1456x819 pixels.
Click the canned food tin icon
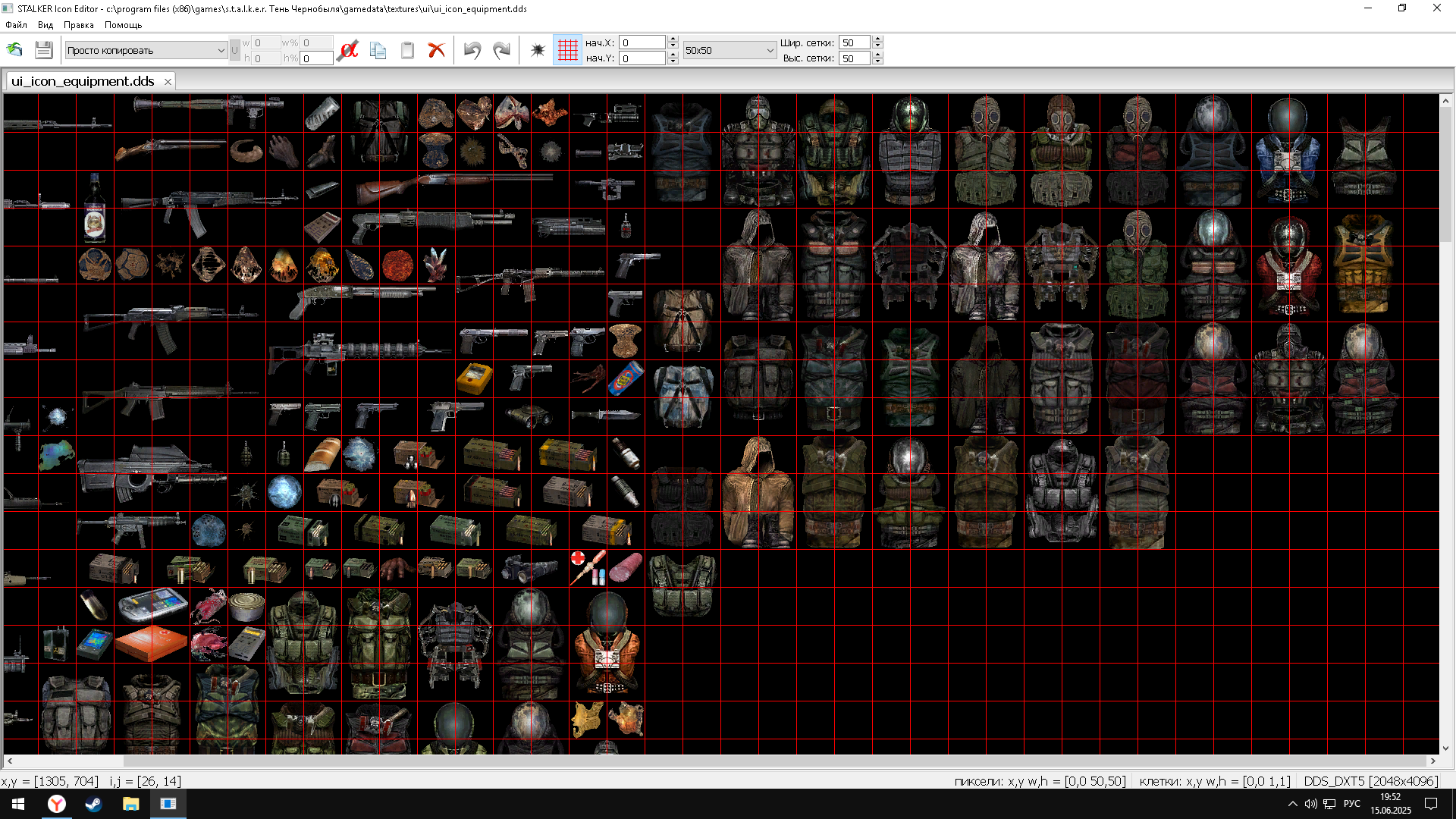247,607
